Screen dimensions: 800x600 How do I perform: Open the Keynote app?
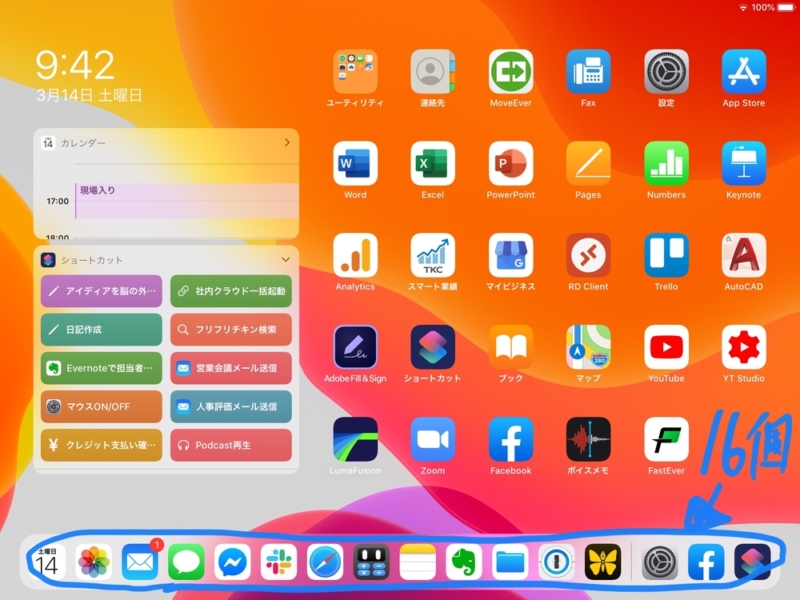(744, 163)
